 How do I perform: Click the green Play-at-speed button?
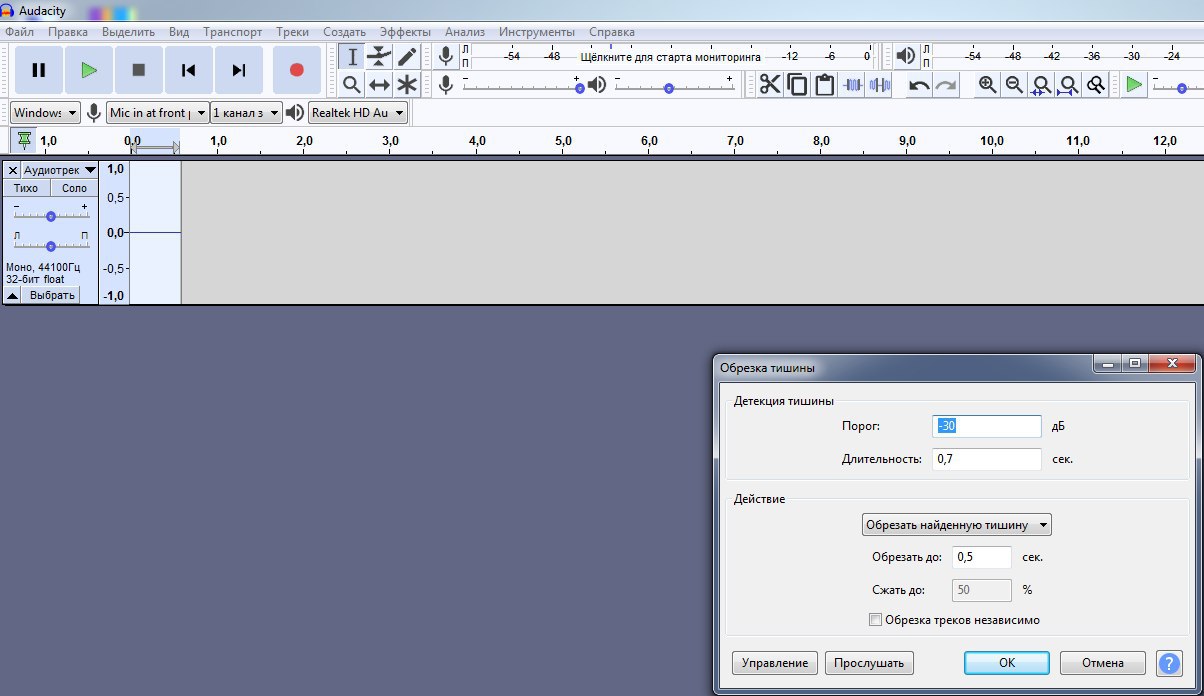tap(1134, 85)
